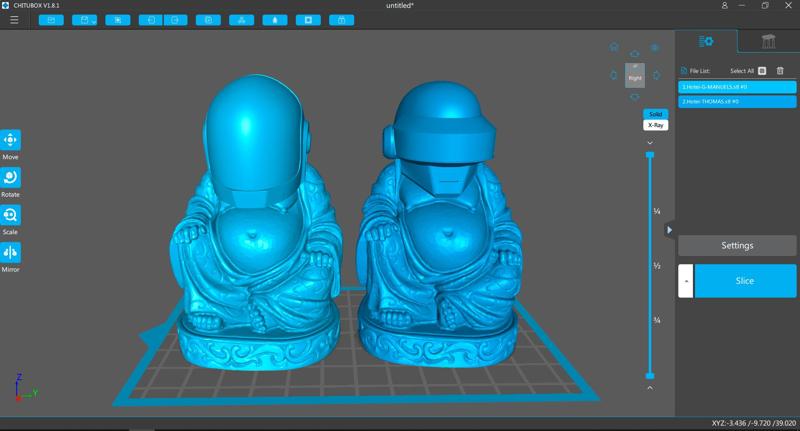The image size is (800, 431).
Task: Click the left Buddha model with the rounded helmet
Action: coord(254,222)
